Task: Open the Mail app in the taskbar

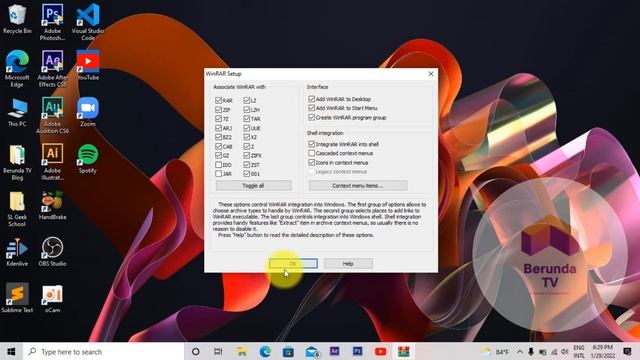Action: tap(312, 351)
